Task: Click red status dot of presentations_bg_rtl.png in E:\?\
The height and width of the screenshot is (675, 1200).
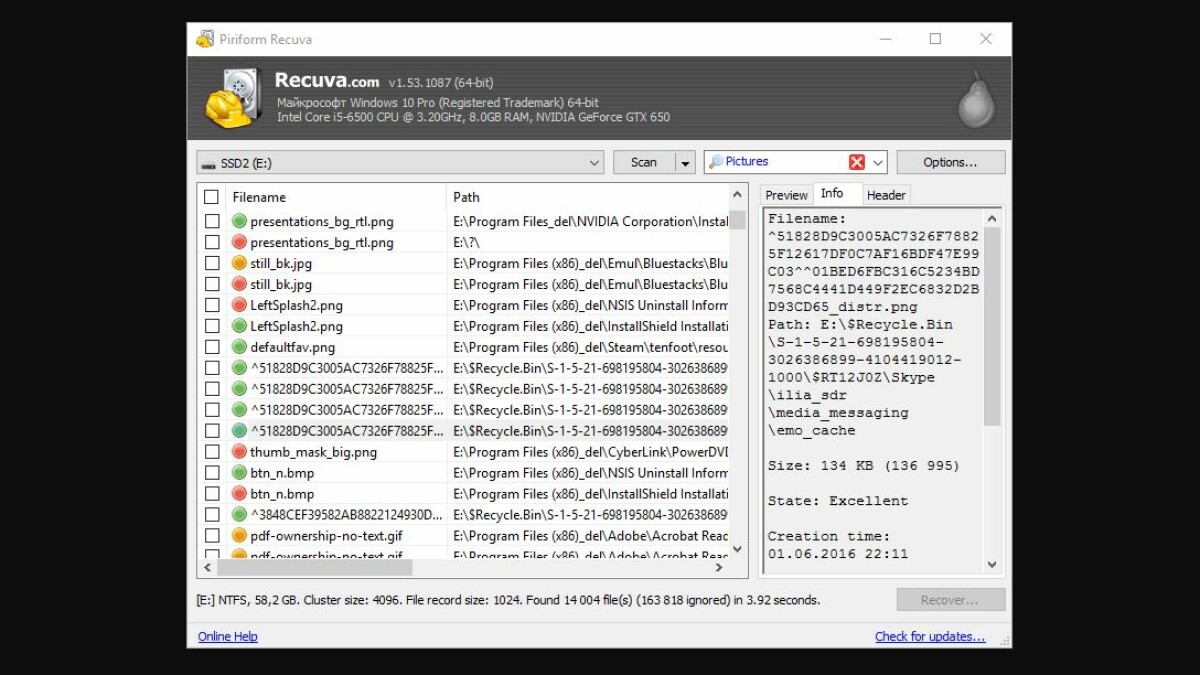Action: click(x=239, y=242)
